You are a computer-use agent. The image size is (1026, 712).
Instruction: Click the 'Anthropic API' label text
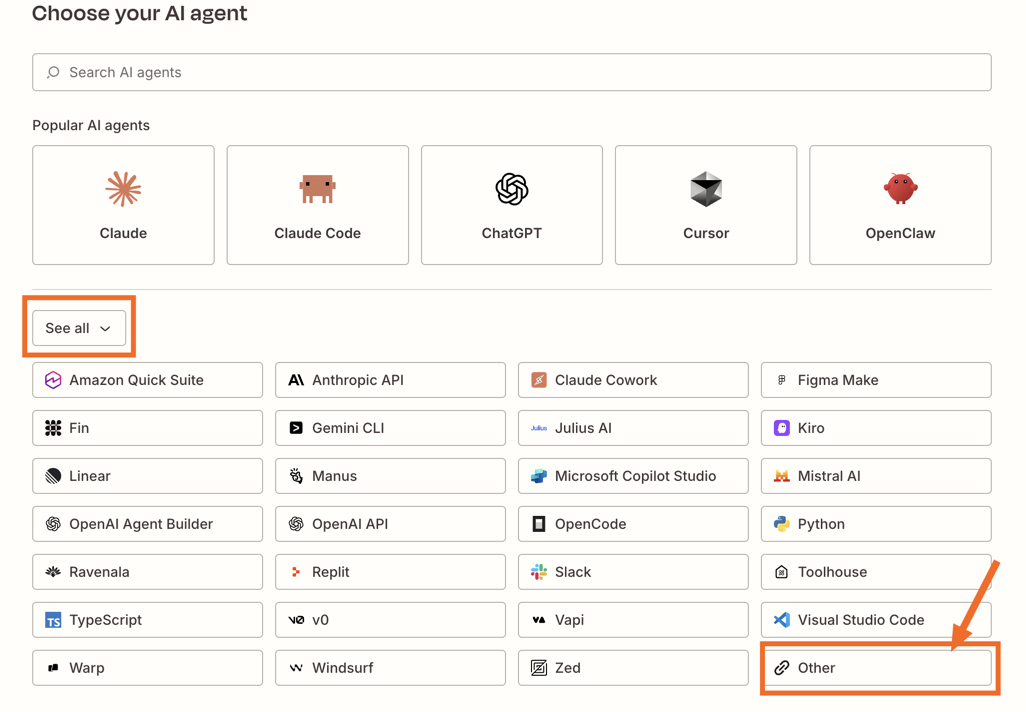pyautogui.click(x=358, y=380)
